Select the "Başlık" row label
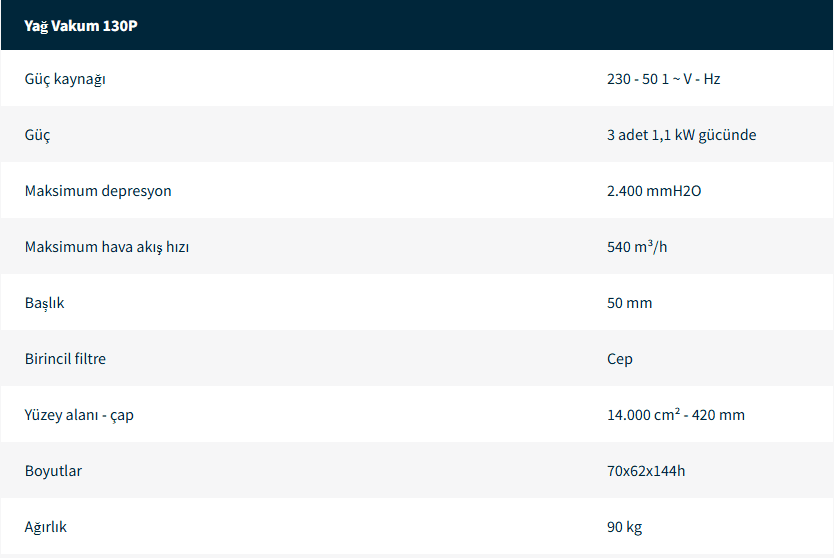 [44, 303]
